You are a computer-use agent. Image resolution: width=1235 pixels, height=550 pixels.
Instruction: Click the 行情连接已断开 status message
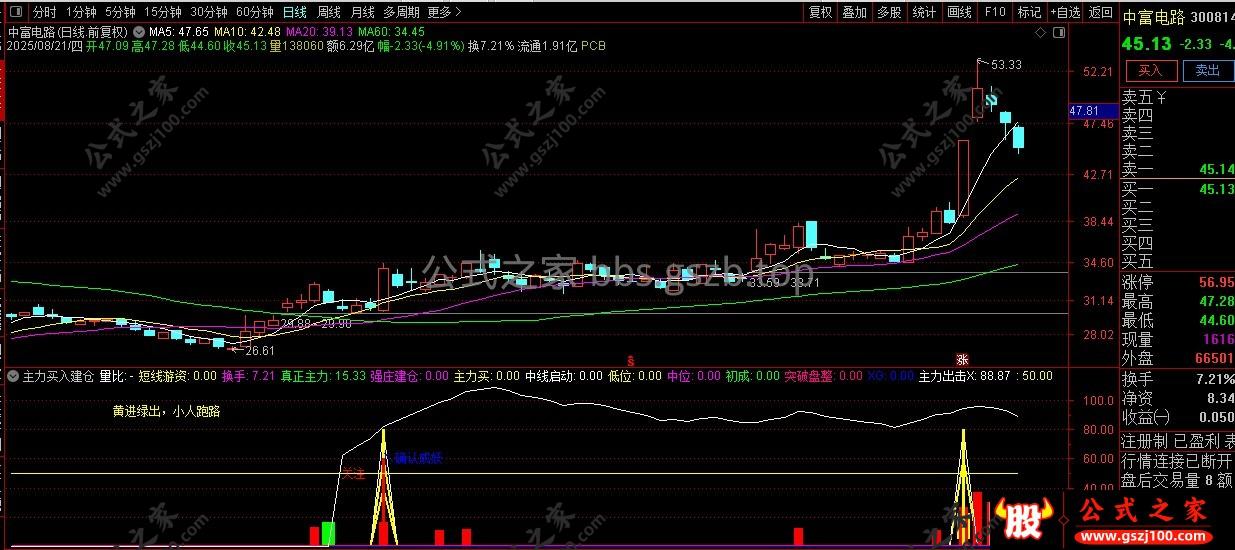[1177, 460]
